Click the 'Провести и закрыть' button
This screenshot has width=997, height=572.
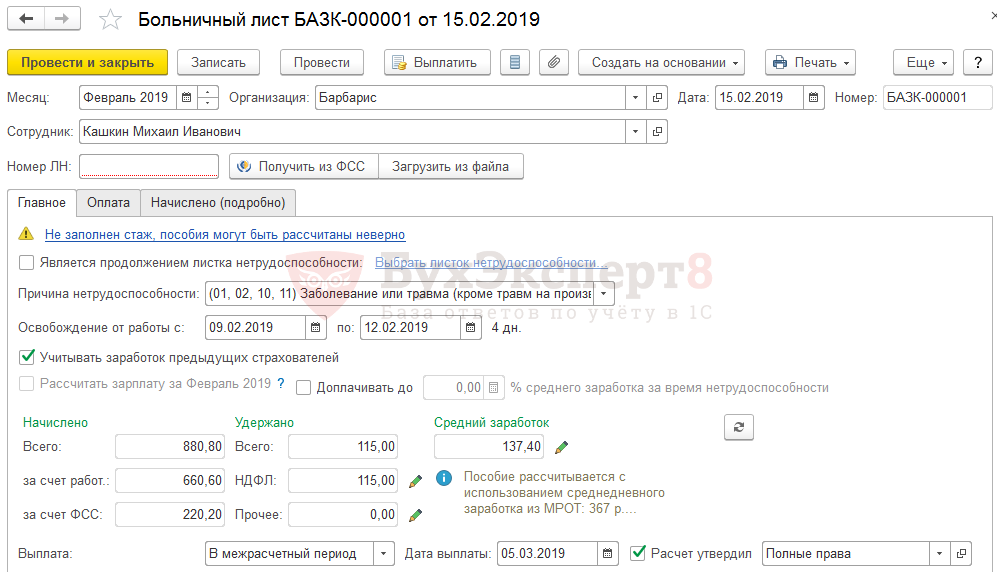point(88,62)
